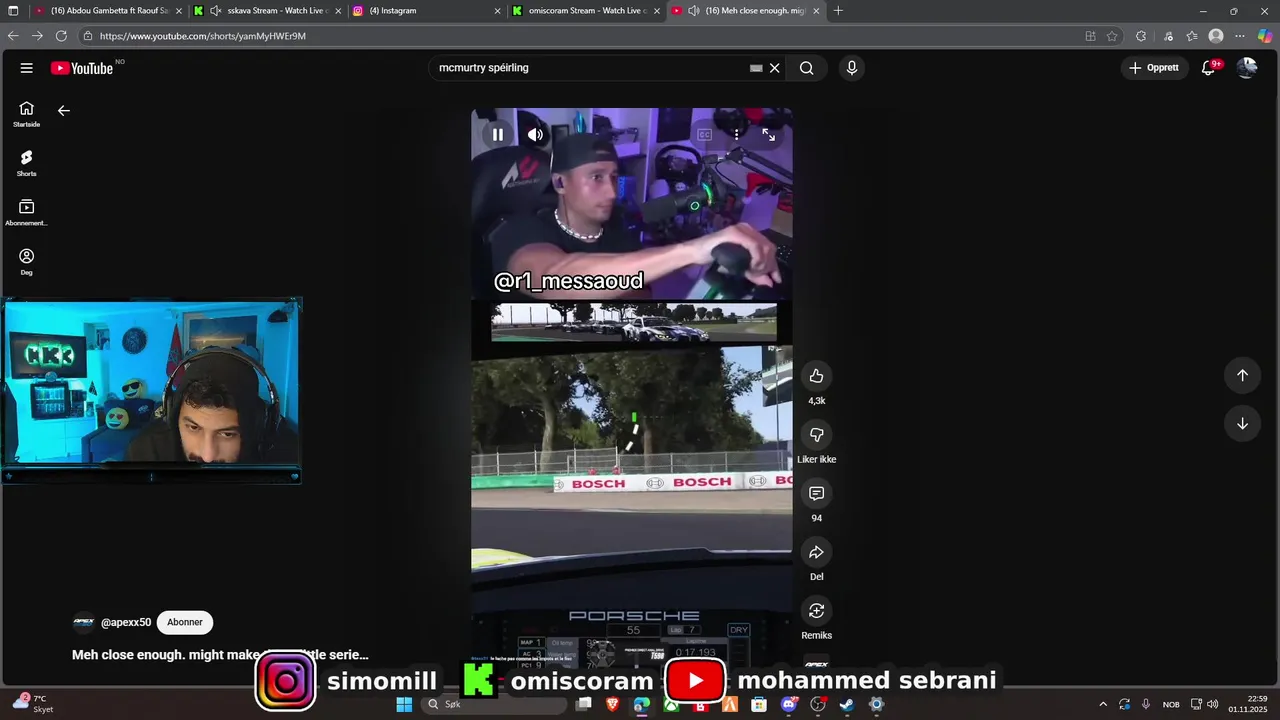The width and height of the screenshot is (1280, 720).
Task: Pause the playing Short
Action: [497, 134]
